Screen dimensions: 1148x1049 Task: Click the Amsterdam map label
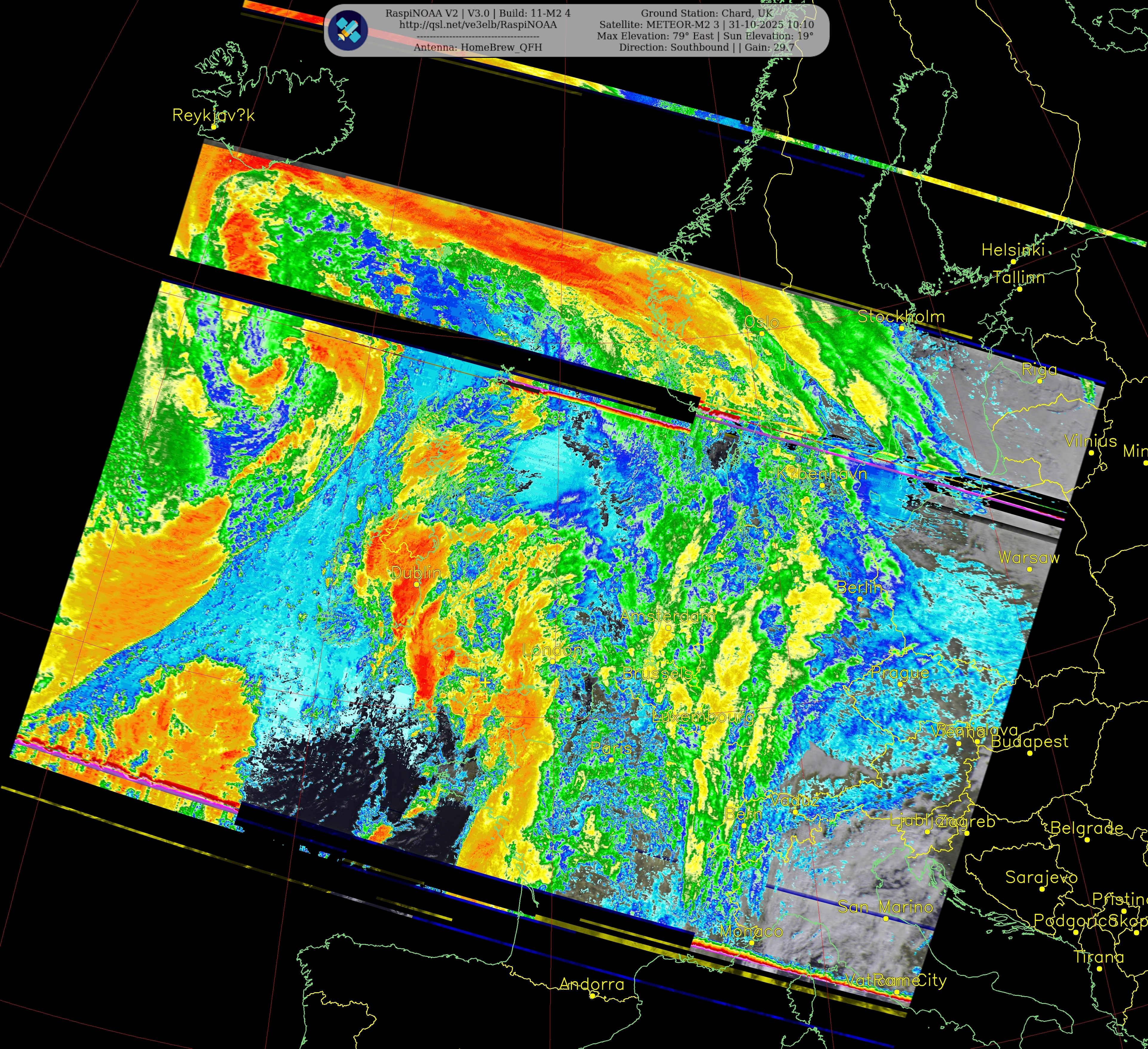(667, 616)
